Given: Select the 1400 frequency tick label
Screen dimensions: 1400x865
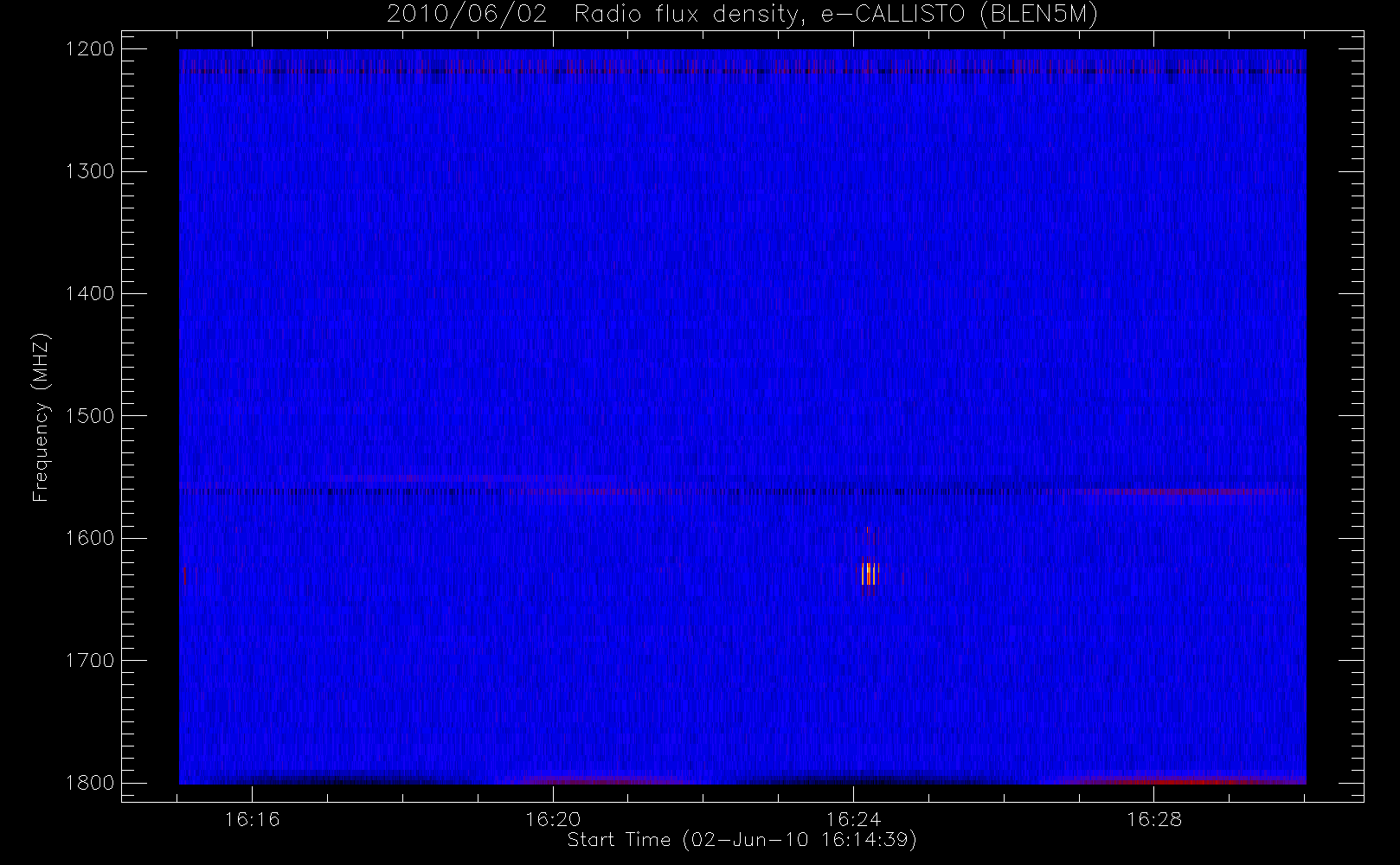Looking at the screenshot, I should [91, 293].
